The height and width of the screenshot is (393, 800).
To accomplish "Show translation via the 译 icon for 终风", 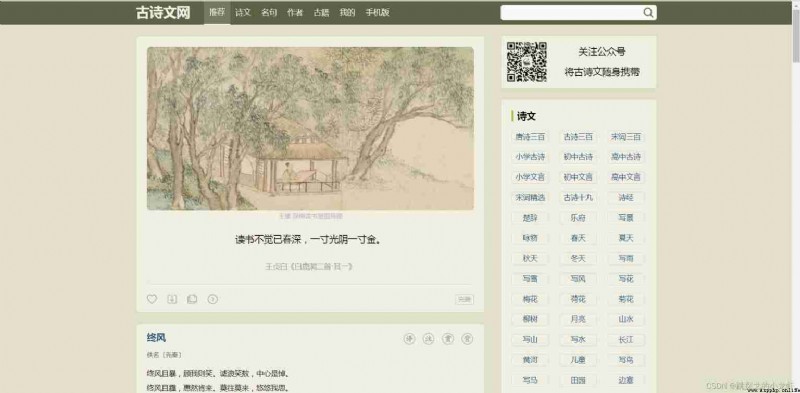I will click(409, 339).
